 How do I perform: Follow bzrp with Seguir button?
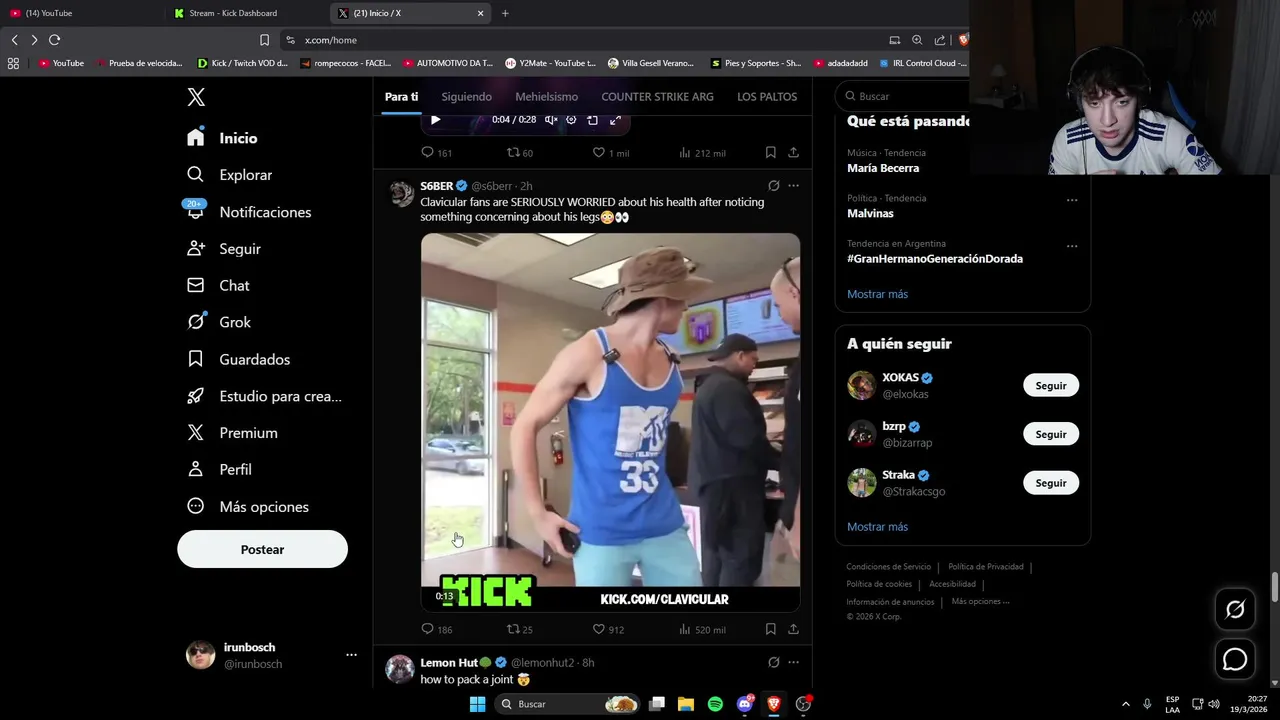tap(1051, 434)
